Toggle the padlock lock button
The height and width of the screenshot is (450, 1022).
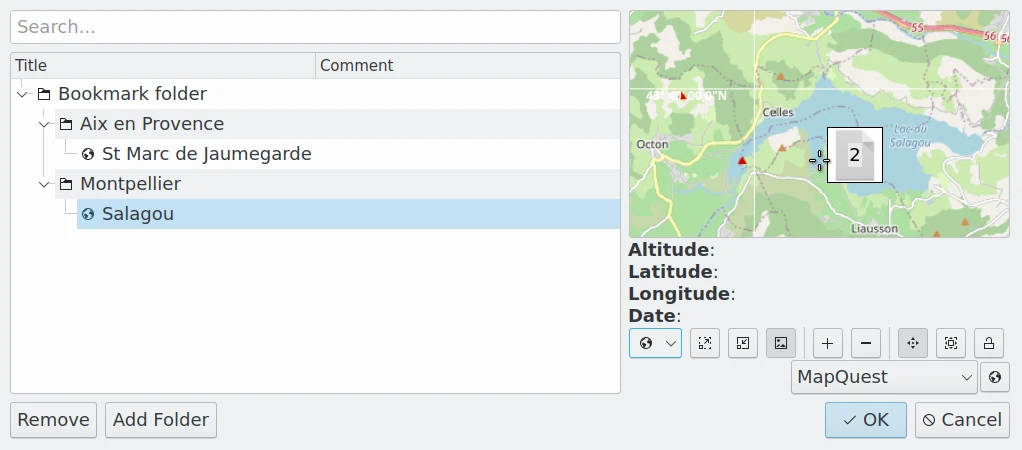(x=989, y=343)
